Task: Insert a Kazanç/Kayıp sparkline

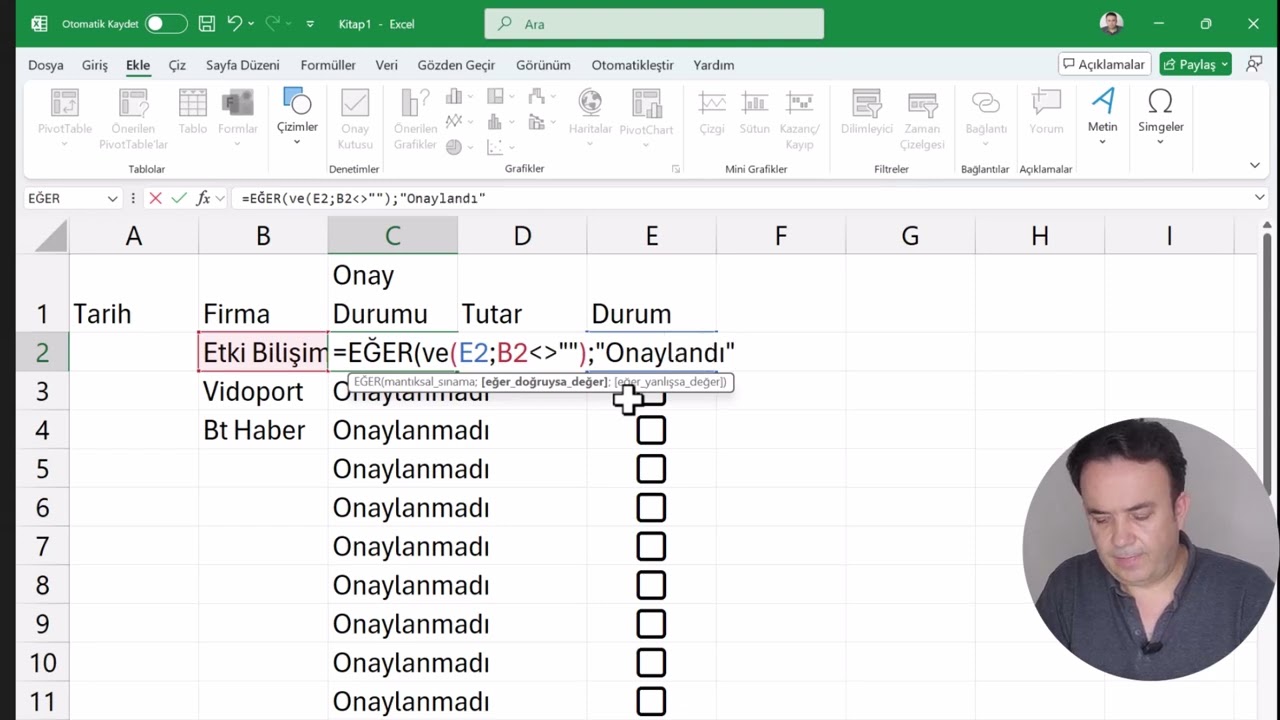Action: [x=799, y=118]
